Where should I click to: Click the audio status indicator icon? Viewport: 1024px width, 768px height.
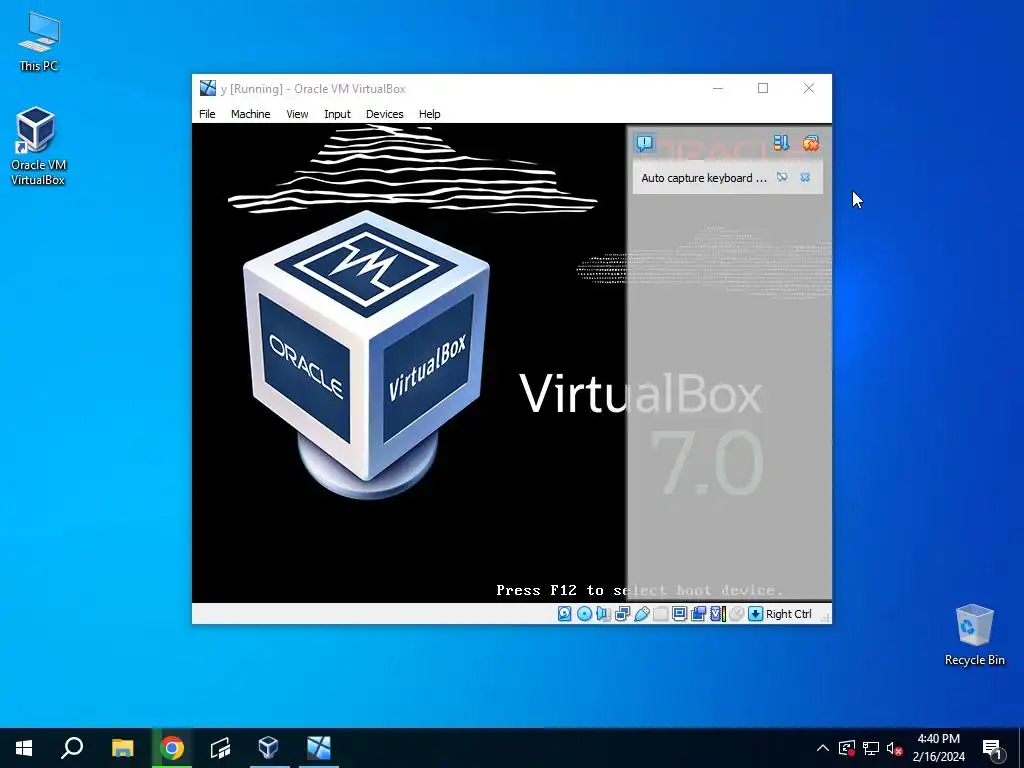603,614
